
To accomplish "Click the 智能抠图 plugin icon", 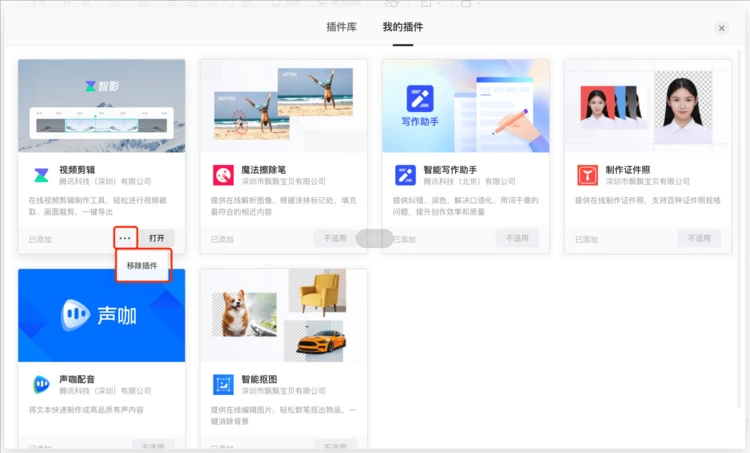I will click(222, 385).
